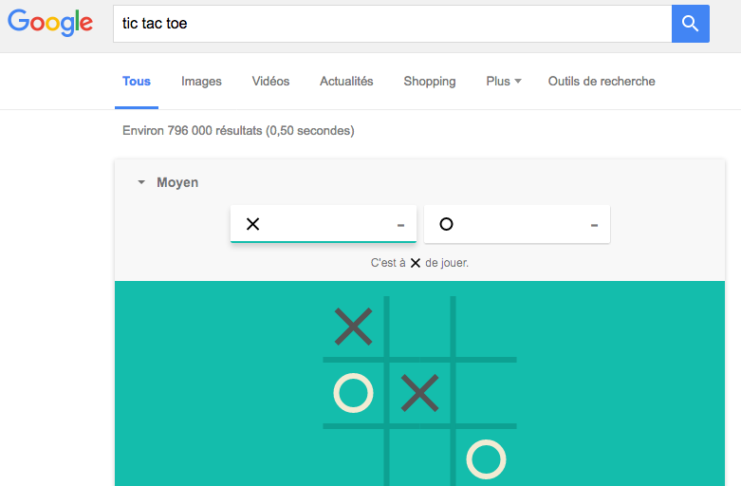
Task: Open Outils de recherche
Action: (601, 81)
